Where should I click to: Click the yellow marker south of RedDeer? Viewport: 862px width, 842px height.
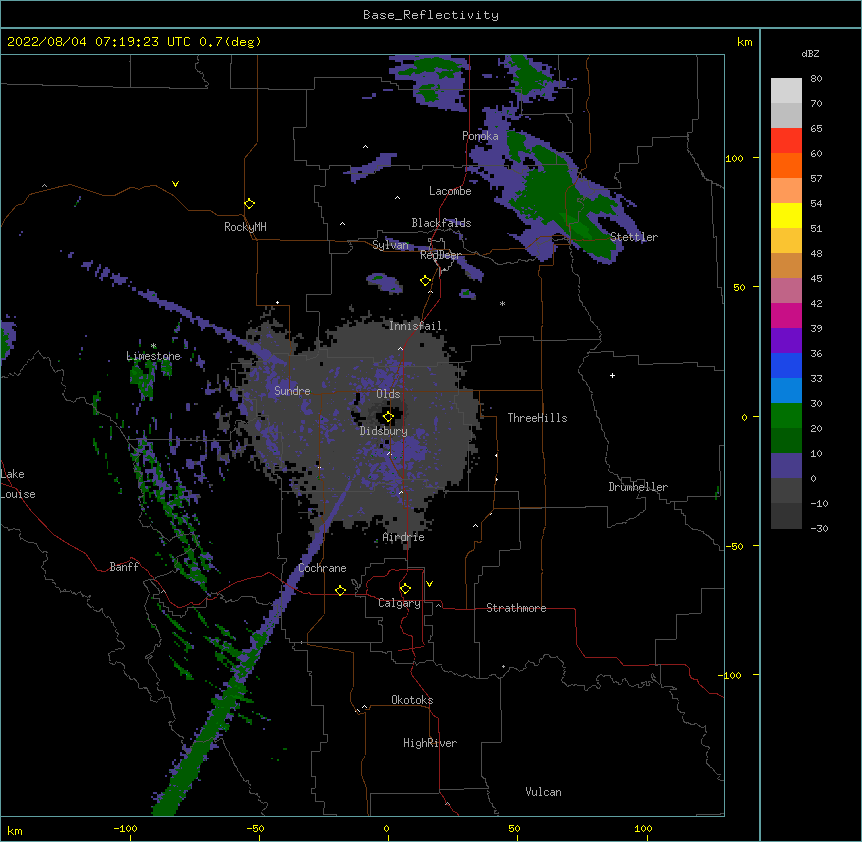coord(425,281)
